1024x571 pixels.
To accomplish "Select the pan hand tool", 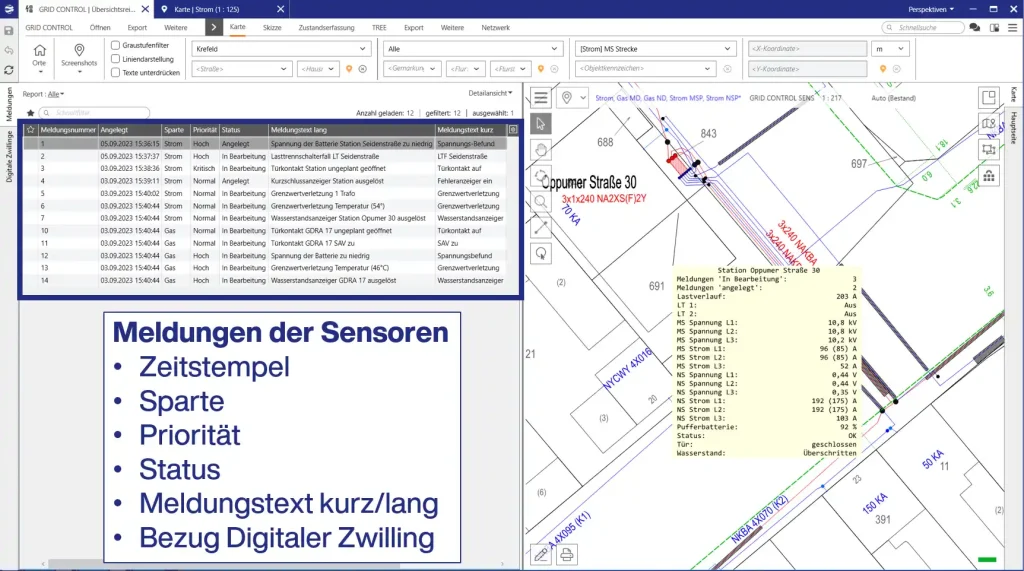I will pos(541,150).
